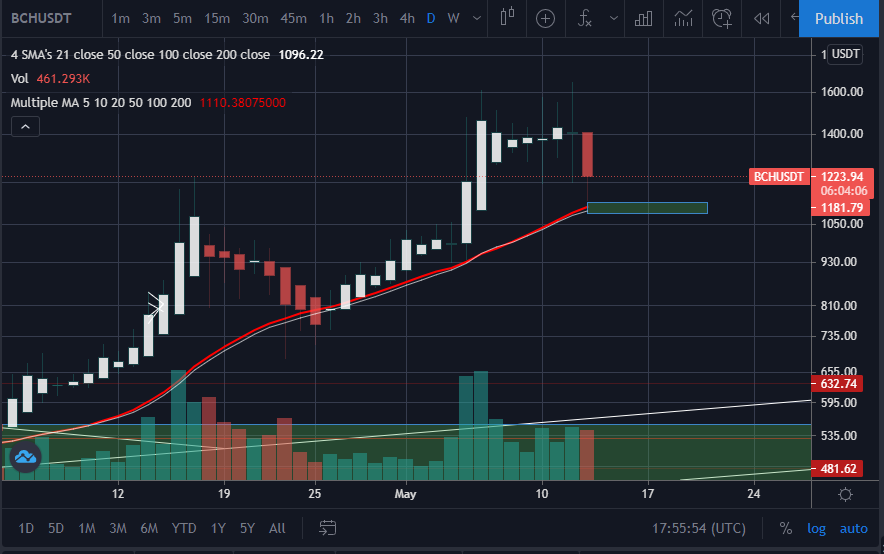
Task: Switch to 1m timeframe
Action: click(120, 19)
